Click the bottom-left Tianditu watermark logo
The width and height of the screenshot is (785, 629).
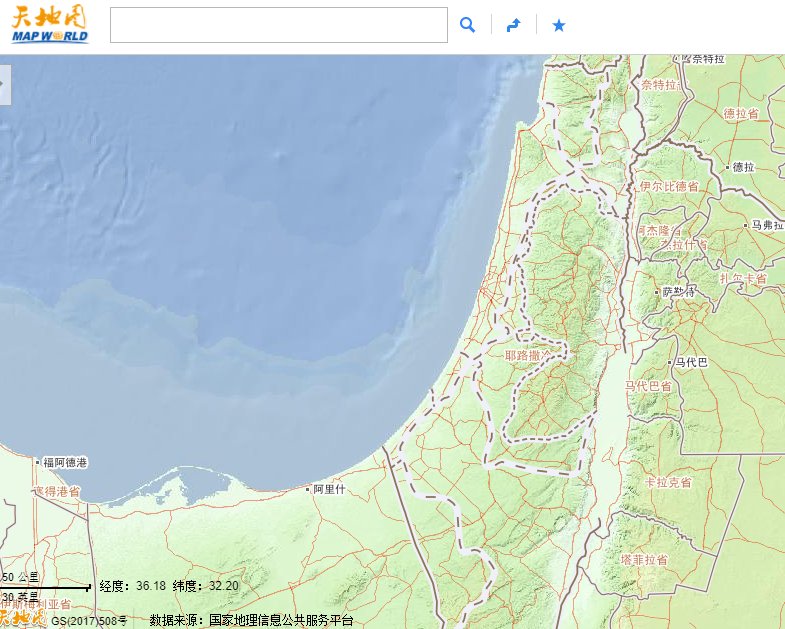point(24,618)
